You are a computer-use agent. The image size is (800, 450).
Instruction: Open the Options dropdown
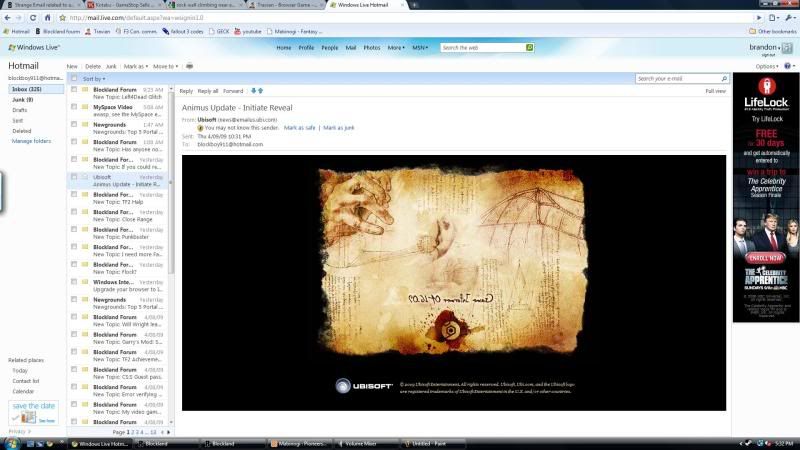click(x=767, y=66)
